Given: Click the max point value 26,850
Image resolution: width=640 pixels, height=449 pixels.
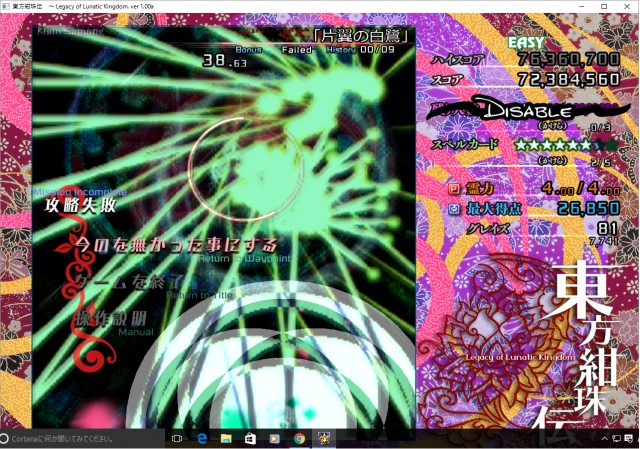Looking at the screenshot, I should (x=589, y=209).
